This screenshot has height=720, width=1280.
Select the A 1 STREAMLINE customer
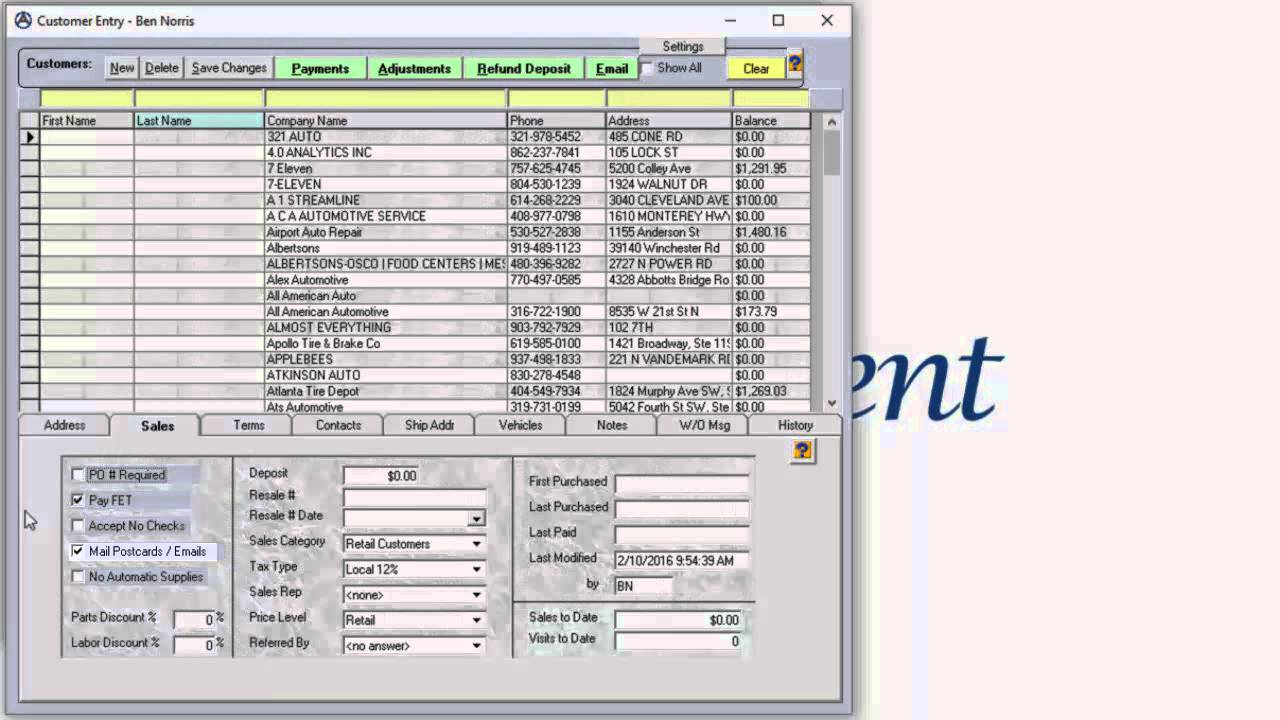pyautogui.click(x=415, y=200)
